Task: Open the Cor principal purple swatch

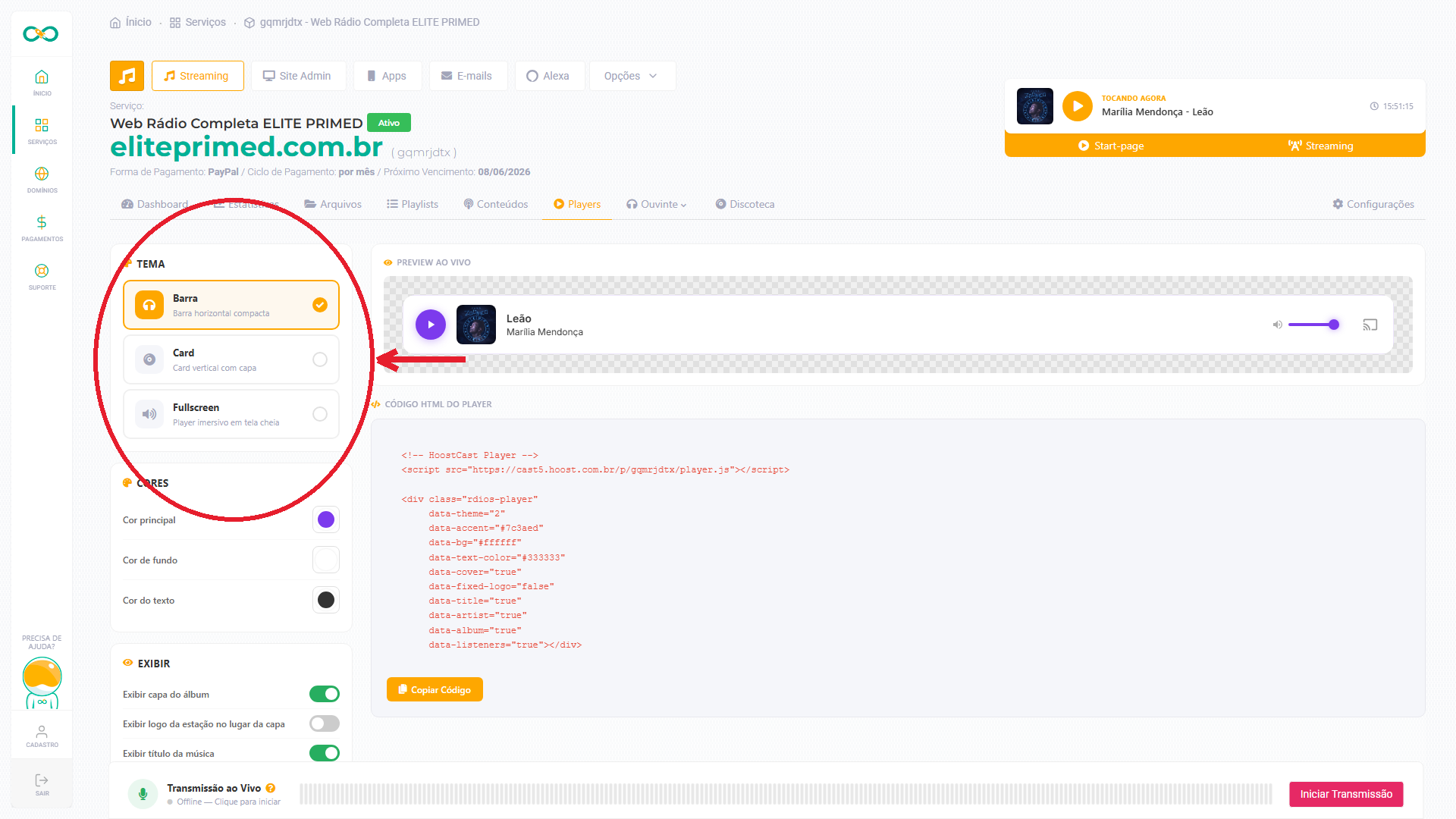Action: click(326, 519)
